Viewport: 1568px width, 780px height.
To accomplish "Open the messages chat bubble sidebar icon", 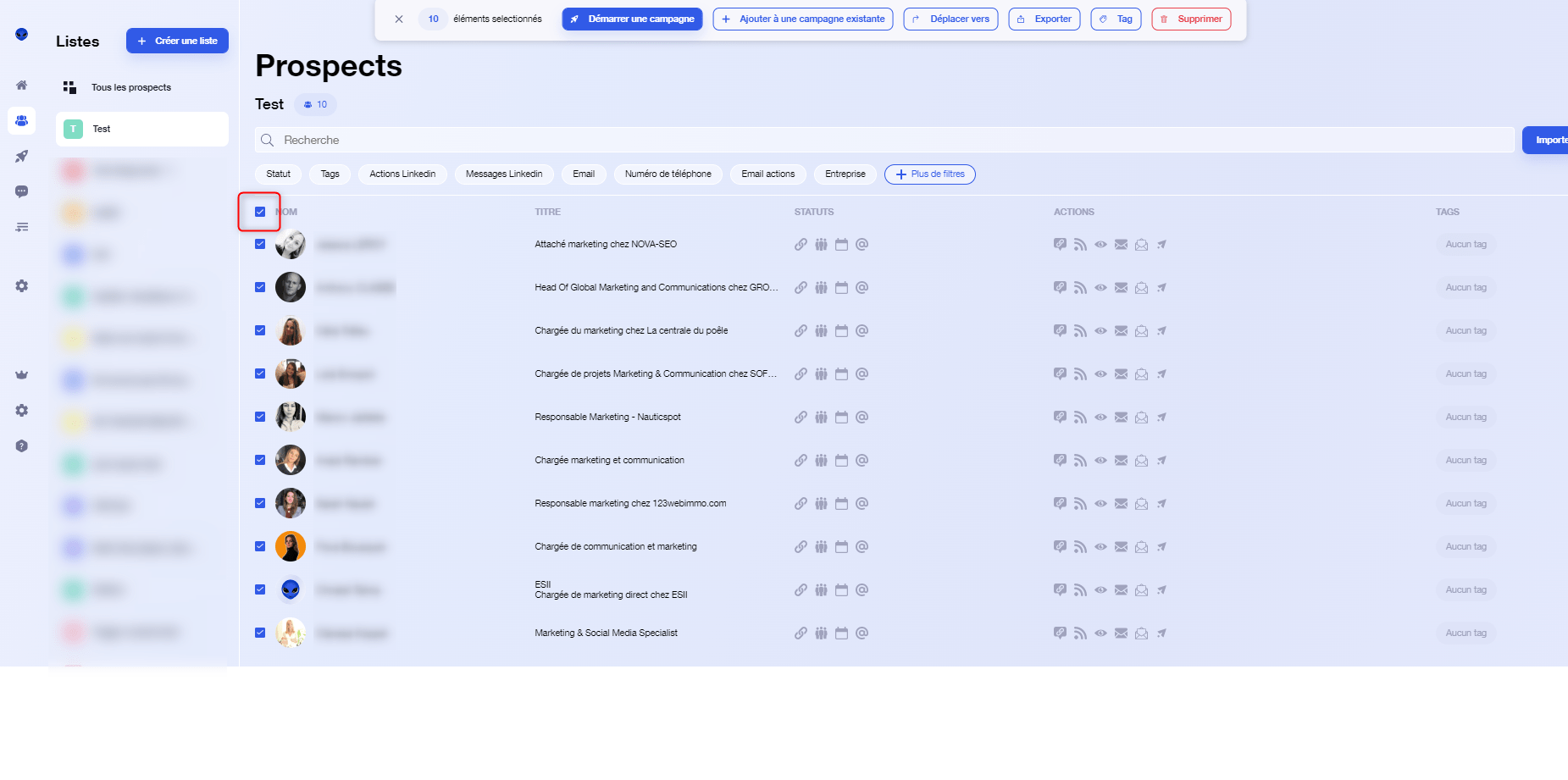I will 22,191.
